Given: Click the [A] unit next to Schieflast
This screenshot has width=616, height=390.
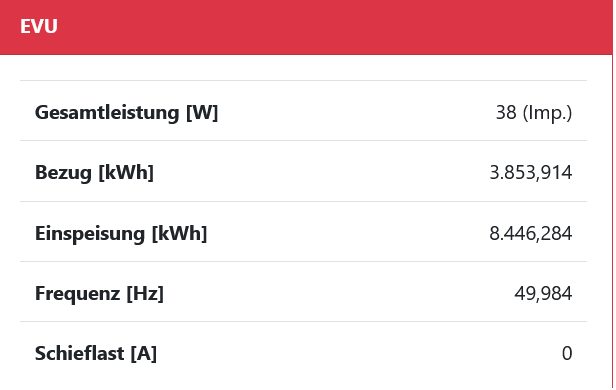Looking at the screenshot, I should pos(144,353).
